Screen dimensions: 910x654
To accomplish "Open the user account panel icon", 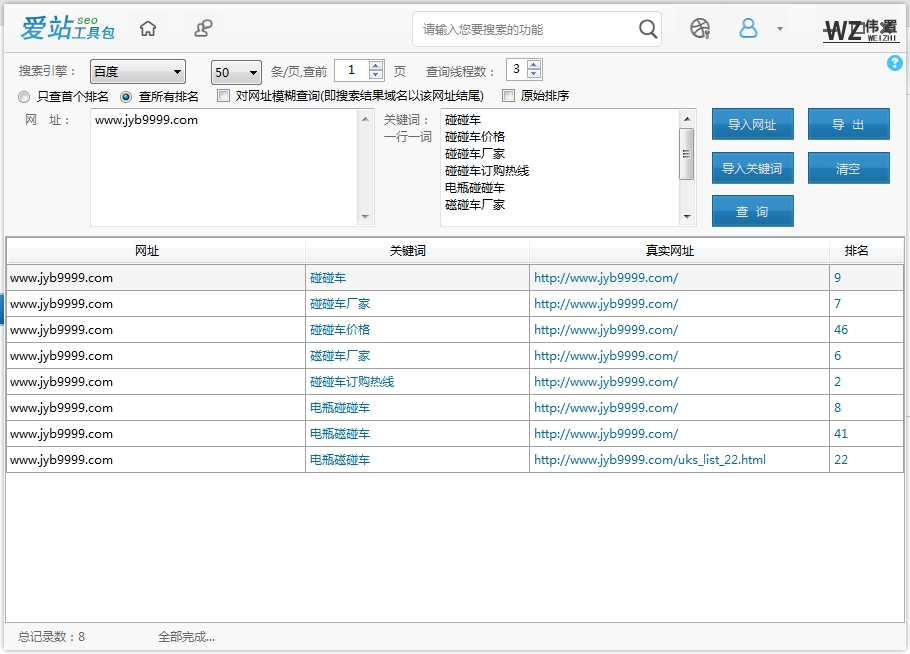I will (x=203, y=29).
